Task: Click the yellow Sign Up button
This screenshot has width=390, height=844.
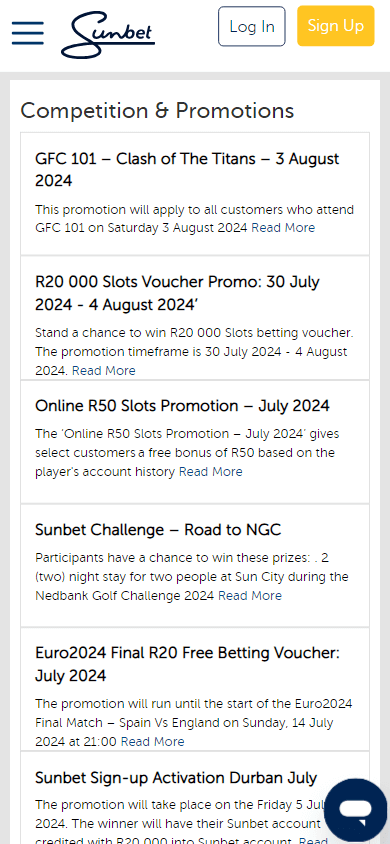Action: [336, 26]
